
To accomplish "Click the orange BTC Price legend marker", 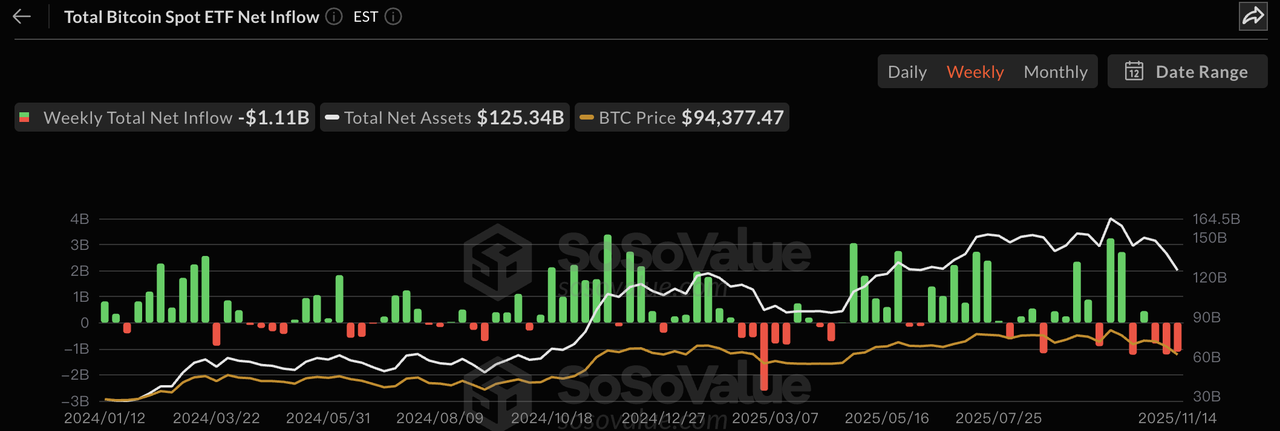I will [x=585, y=118].
